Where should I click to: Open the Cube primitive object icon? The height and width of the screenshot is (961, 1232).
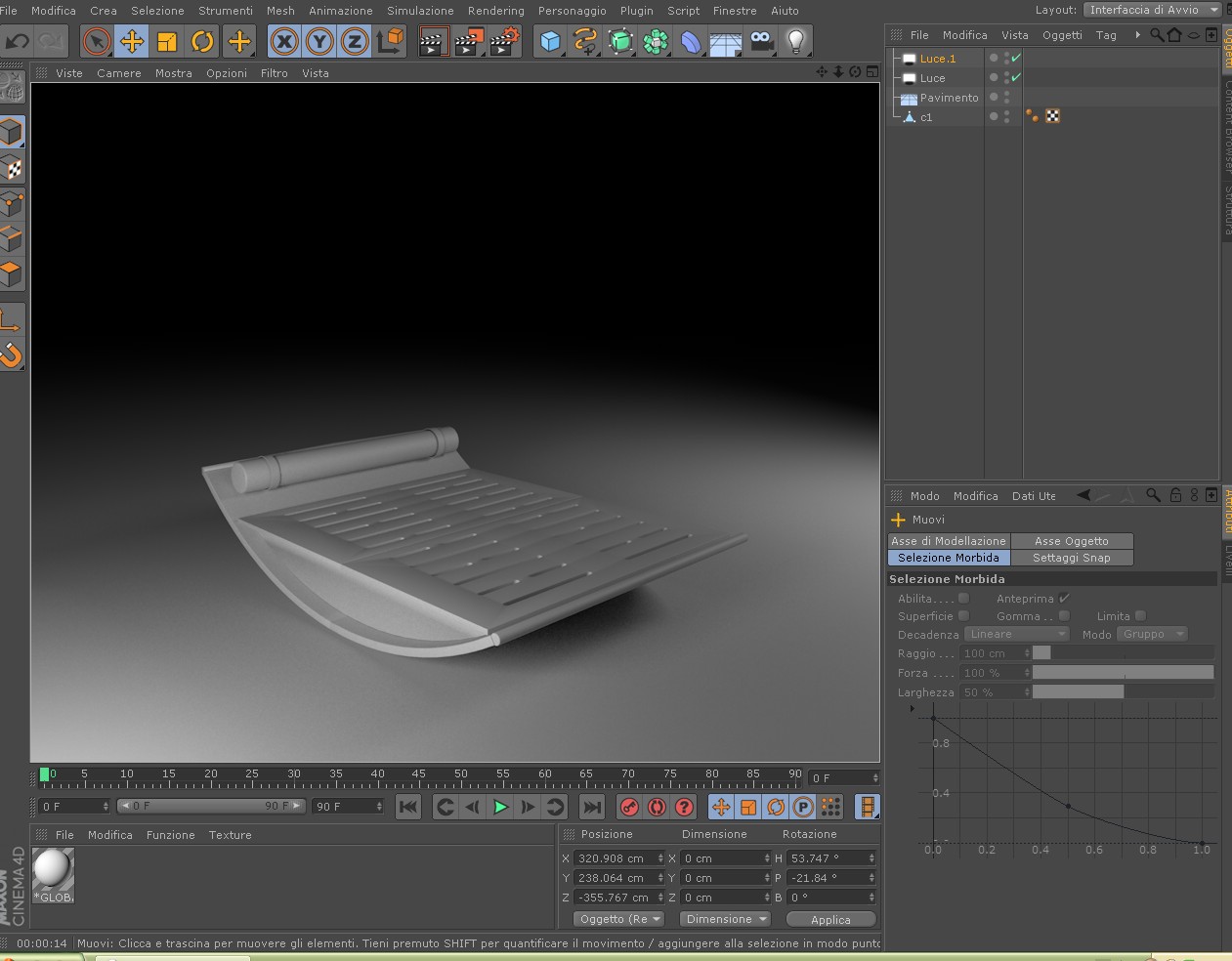(x=551, y=41)
